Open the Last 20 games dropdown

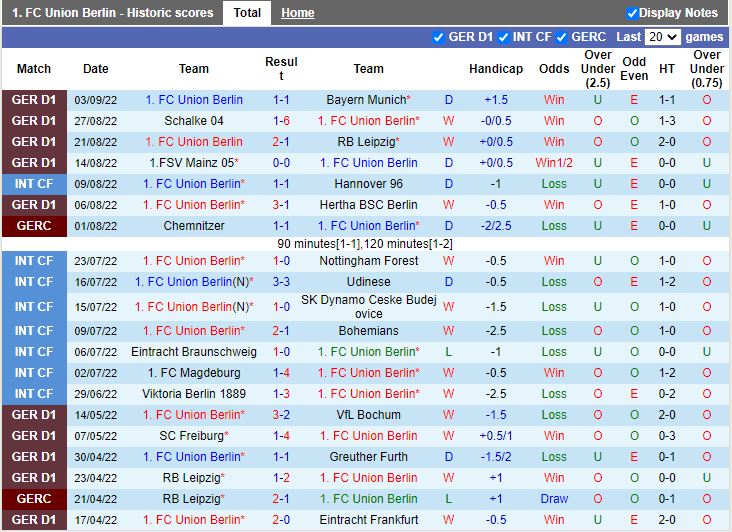tap(662, 37)
